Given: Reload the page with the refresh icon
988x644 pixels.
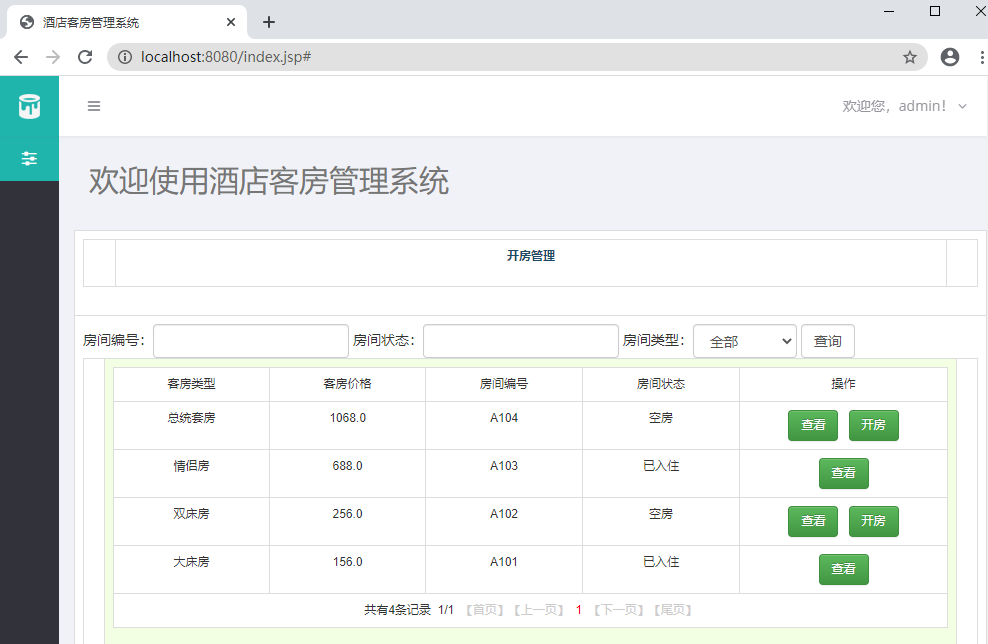Looking at the screenshot, I should pos(85,57).
